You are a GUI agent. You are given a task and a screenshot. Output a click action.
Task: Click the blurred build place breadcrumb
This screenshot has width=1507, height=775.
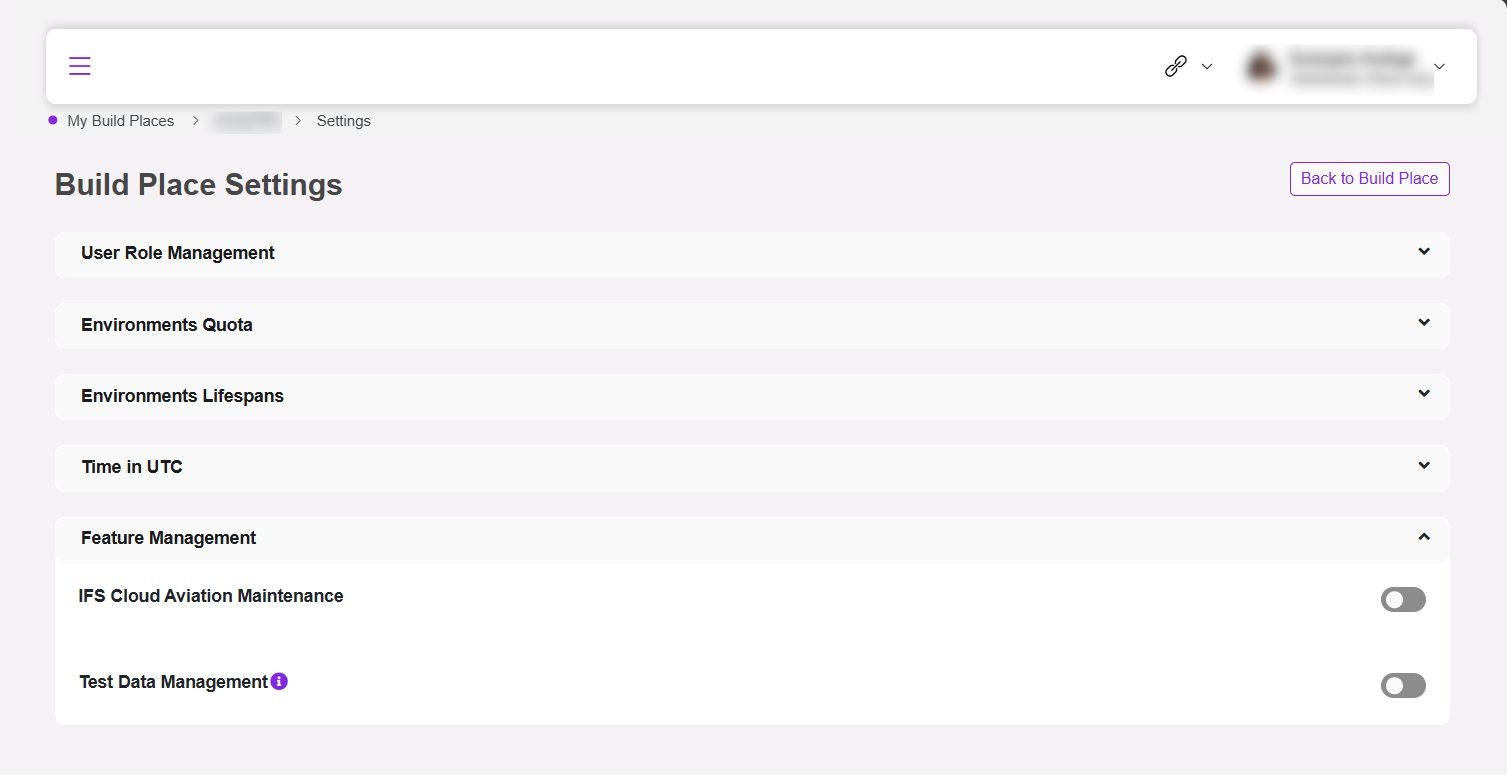pyautogui.click(x=246, y=121)
